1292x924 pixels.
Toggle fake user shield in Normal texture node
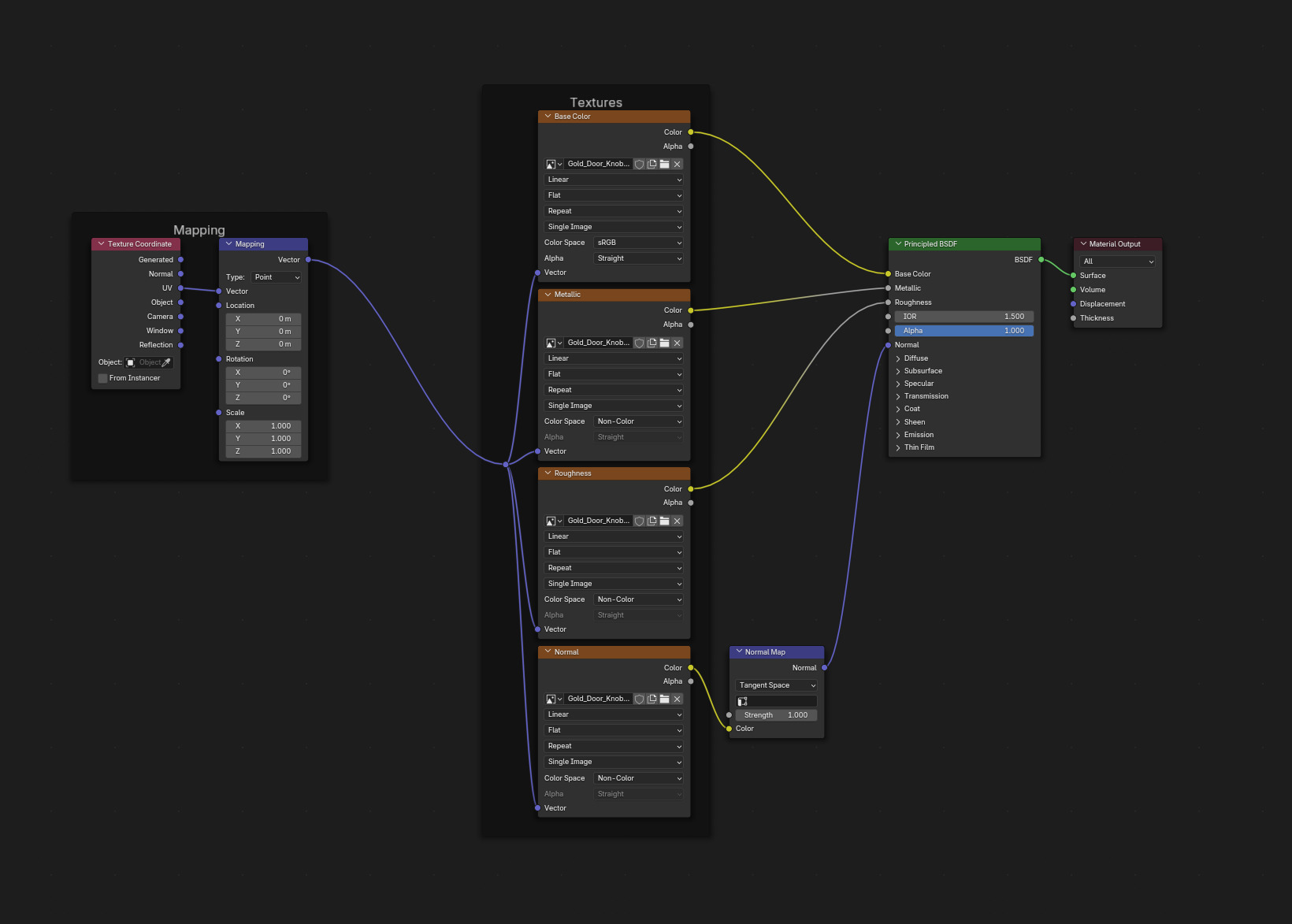[x=640, y=699]
